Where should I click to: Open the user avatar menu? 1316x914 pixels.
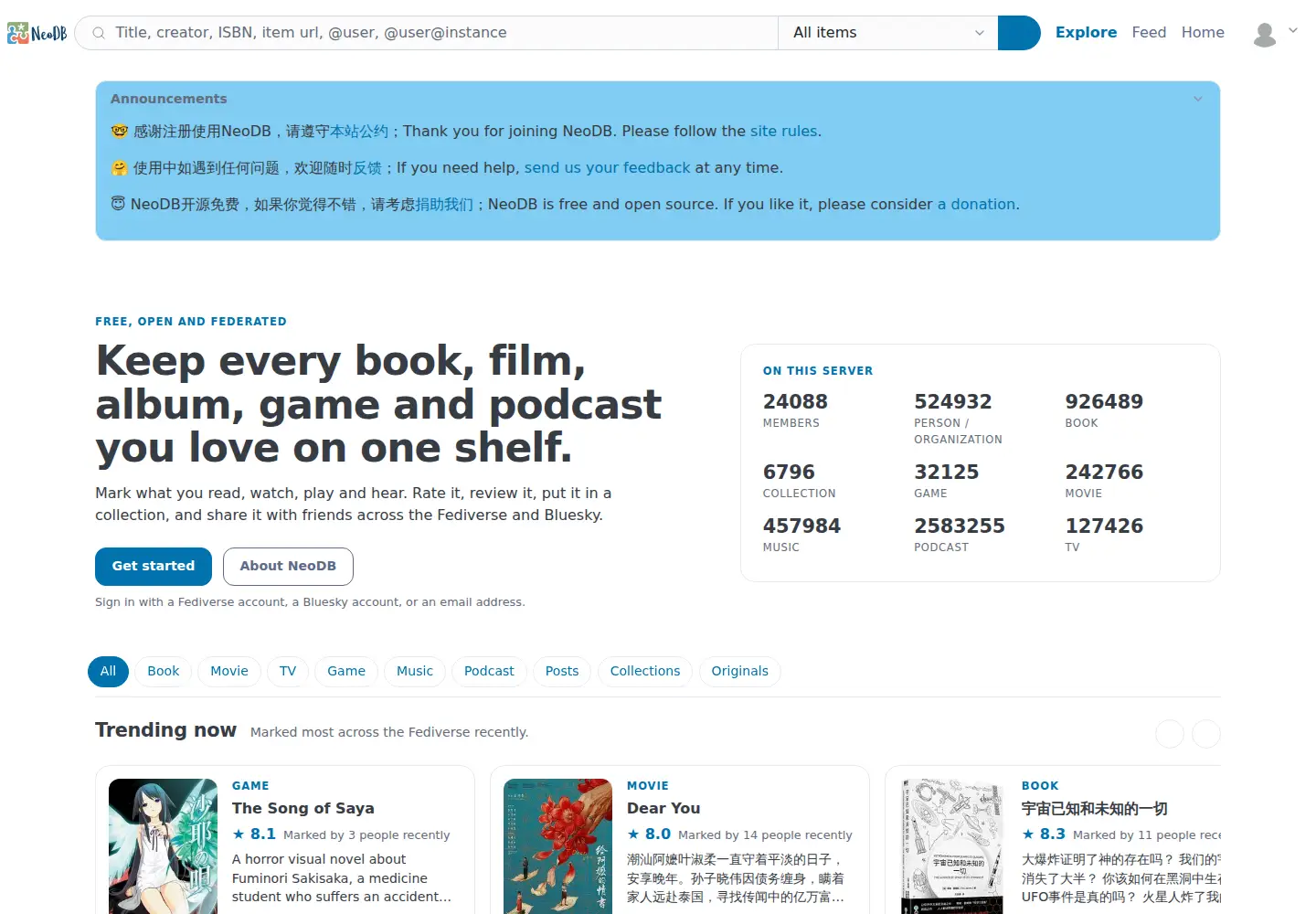pyautogui.click(x=1265, y=34)
